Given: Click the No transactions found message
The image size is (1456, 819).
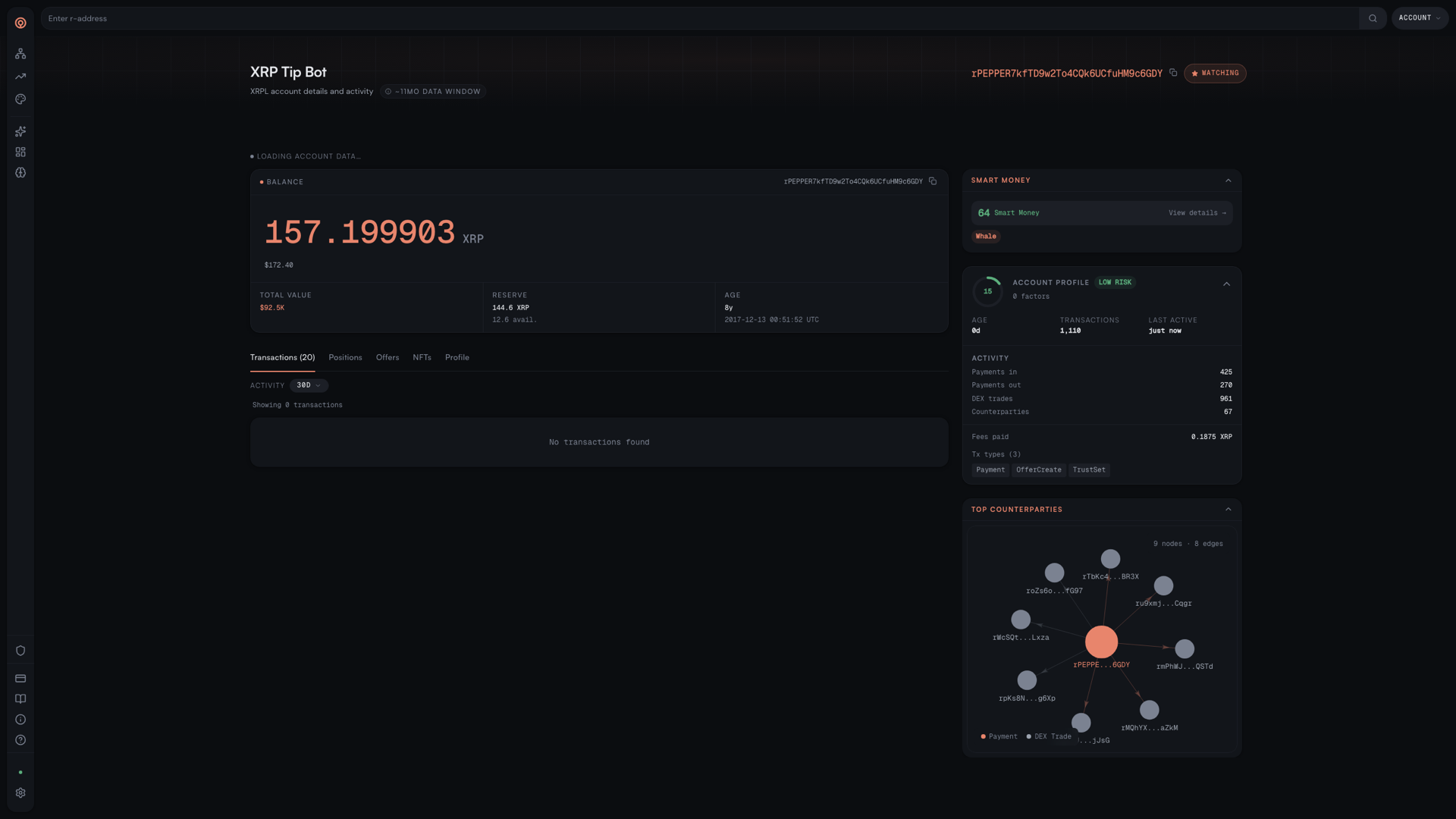Looking at the screenshot, I should 599,442.
